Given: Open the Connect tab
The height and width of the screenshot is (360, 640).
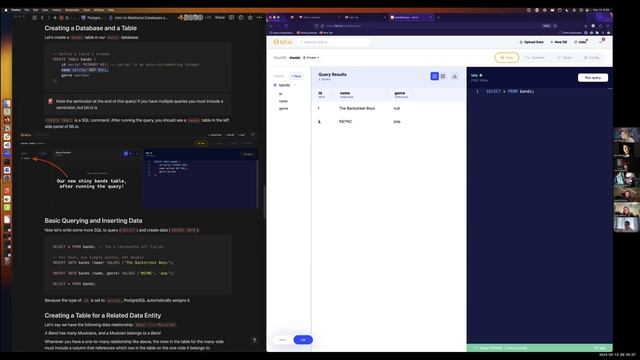Looking at the screenshot, I should pyautogui.click(x=535, y=58).
